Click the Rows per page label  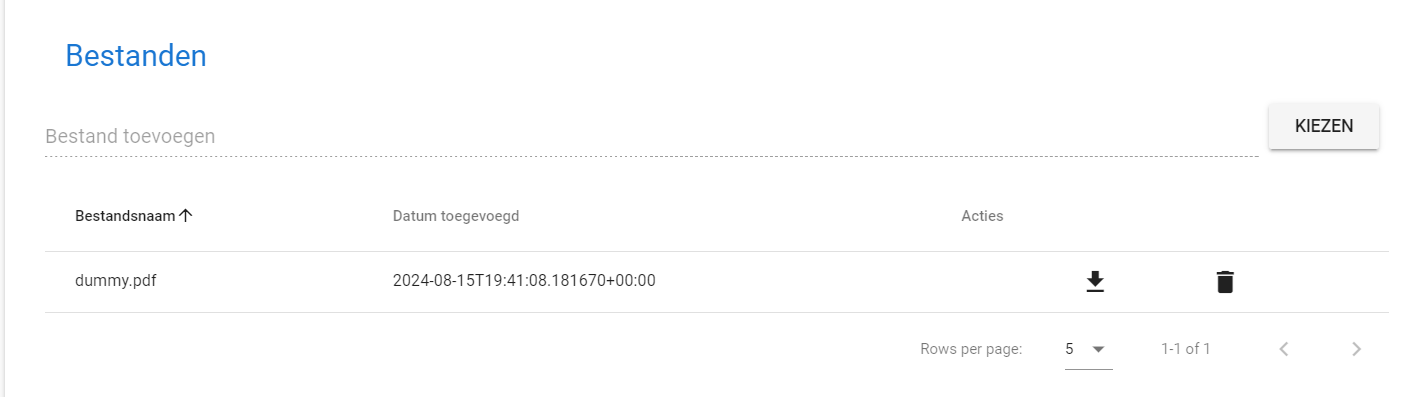[x=971, y=349]
